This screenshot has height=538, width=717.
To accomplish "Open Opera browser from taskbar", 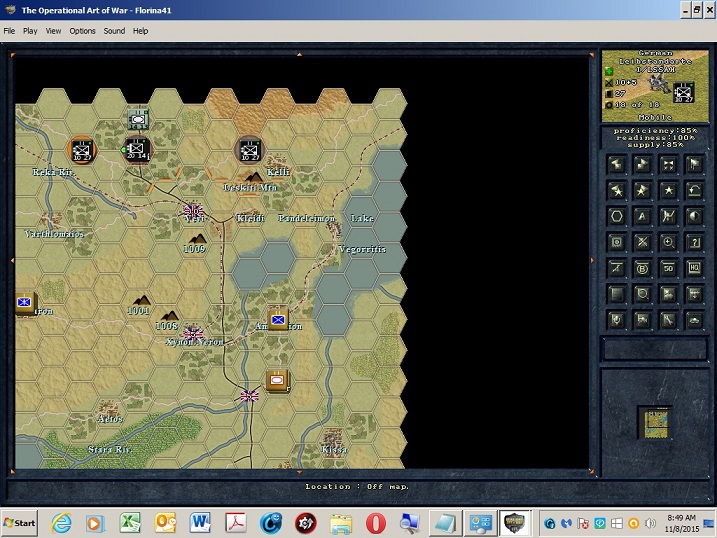I will click(375, 523).
